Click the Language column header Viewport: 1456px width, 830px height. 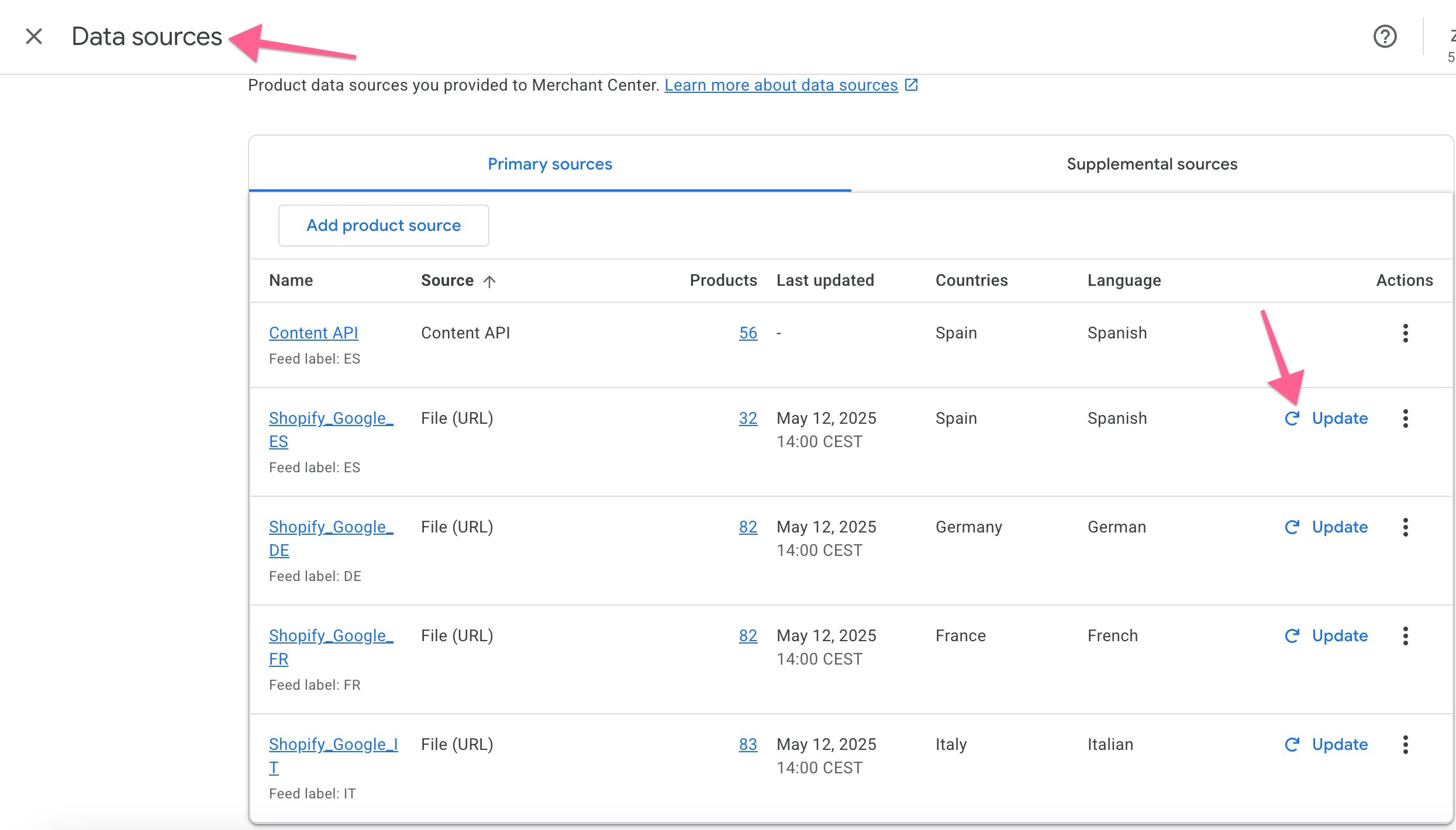[x=1124, y=281]
